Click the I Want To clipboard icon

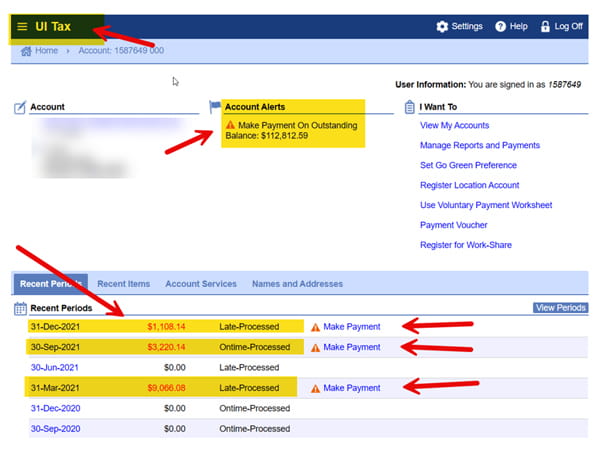point(409,107)
